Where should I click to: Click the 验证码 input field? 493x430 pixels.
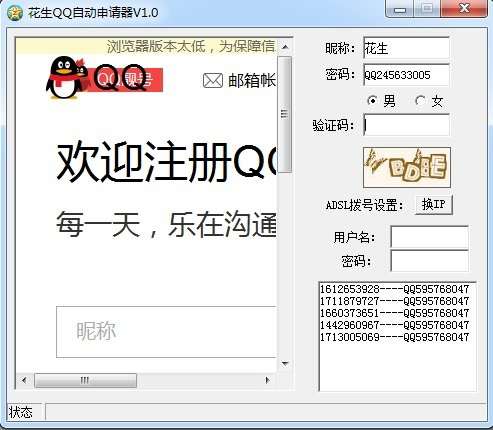pos(406,125)
